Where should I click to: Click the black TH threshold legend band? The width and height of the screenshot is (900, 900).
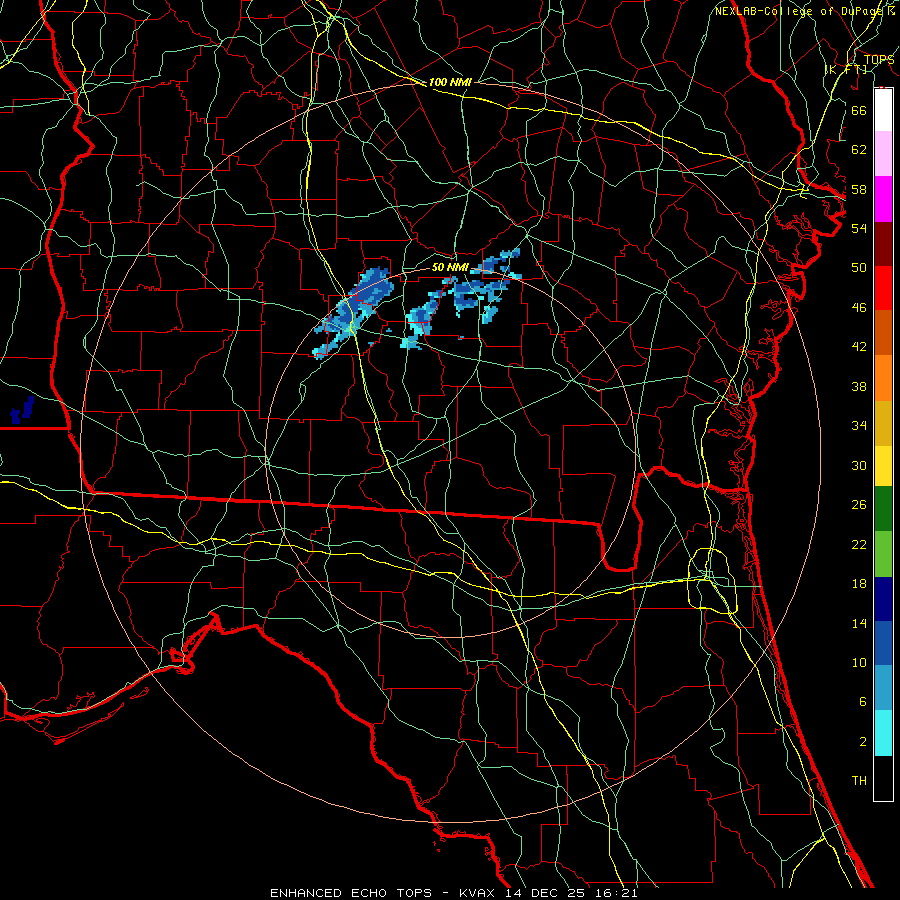click(x=883, y=778)
